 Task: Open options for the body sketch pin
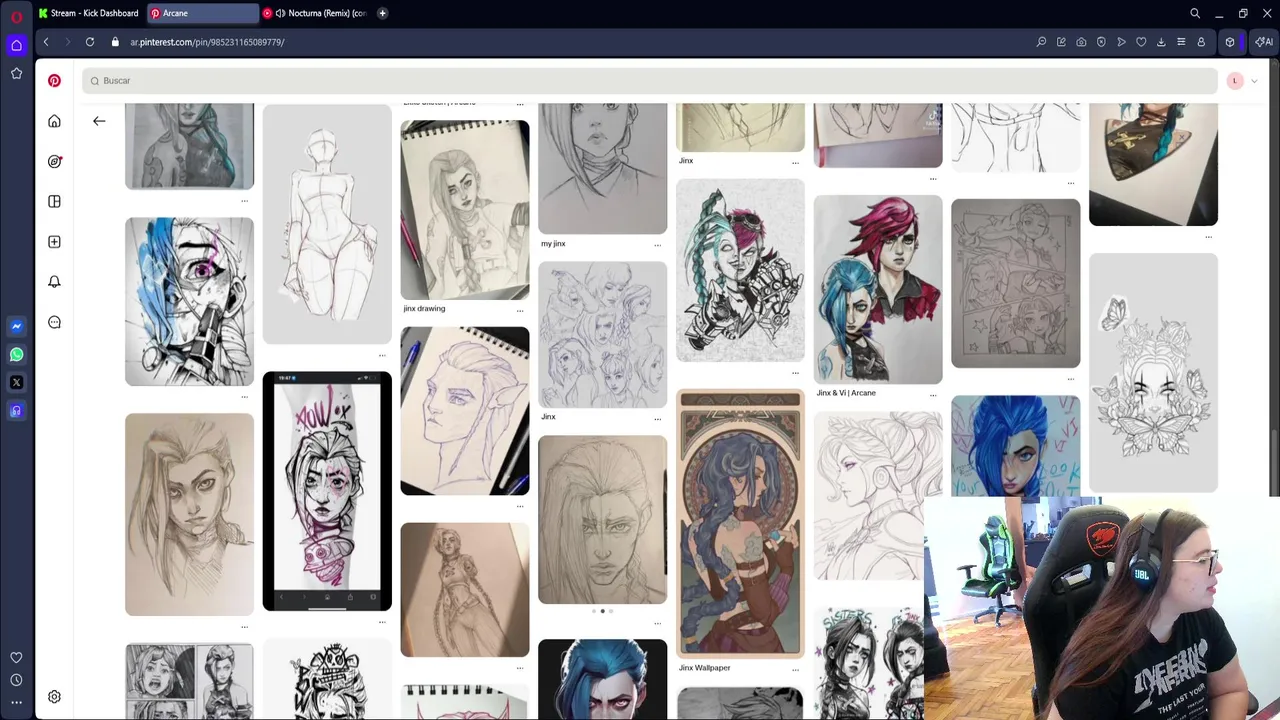click(382, 354)
